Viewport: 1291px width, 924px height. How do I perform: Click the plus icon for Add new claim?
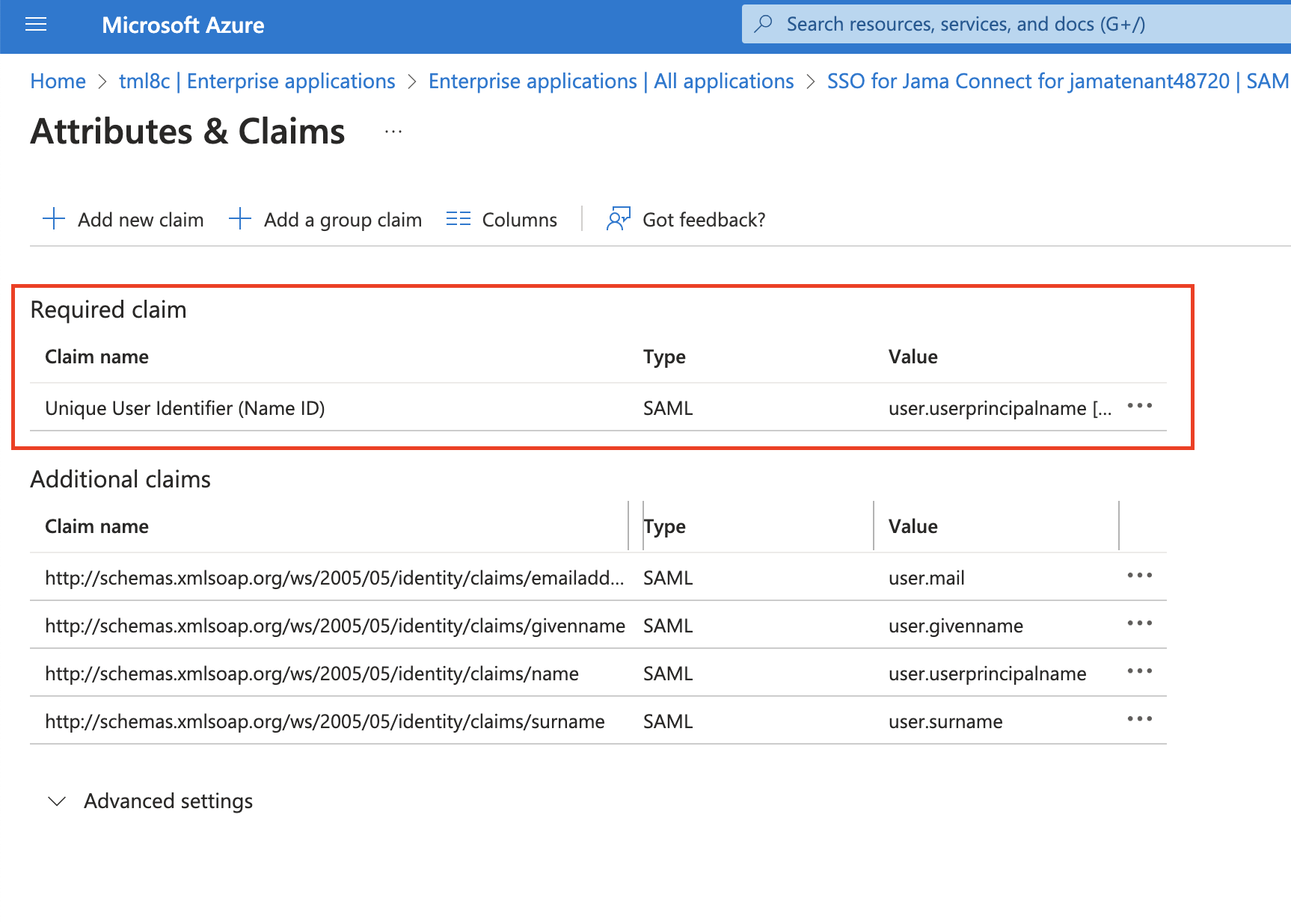54,219
